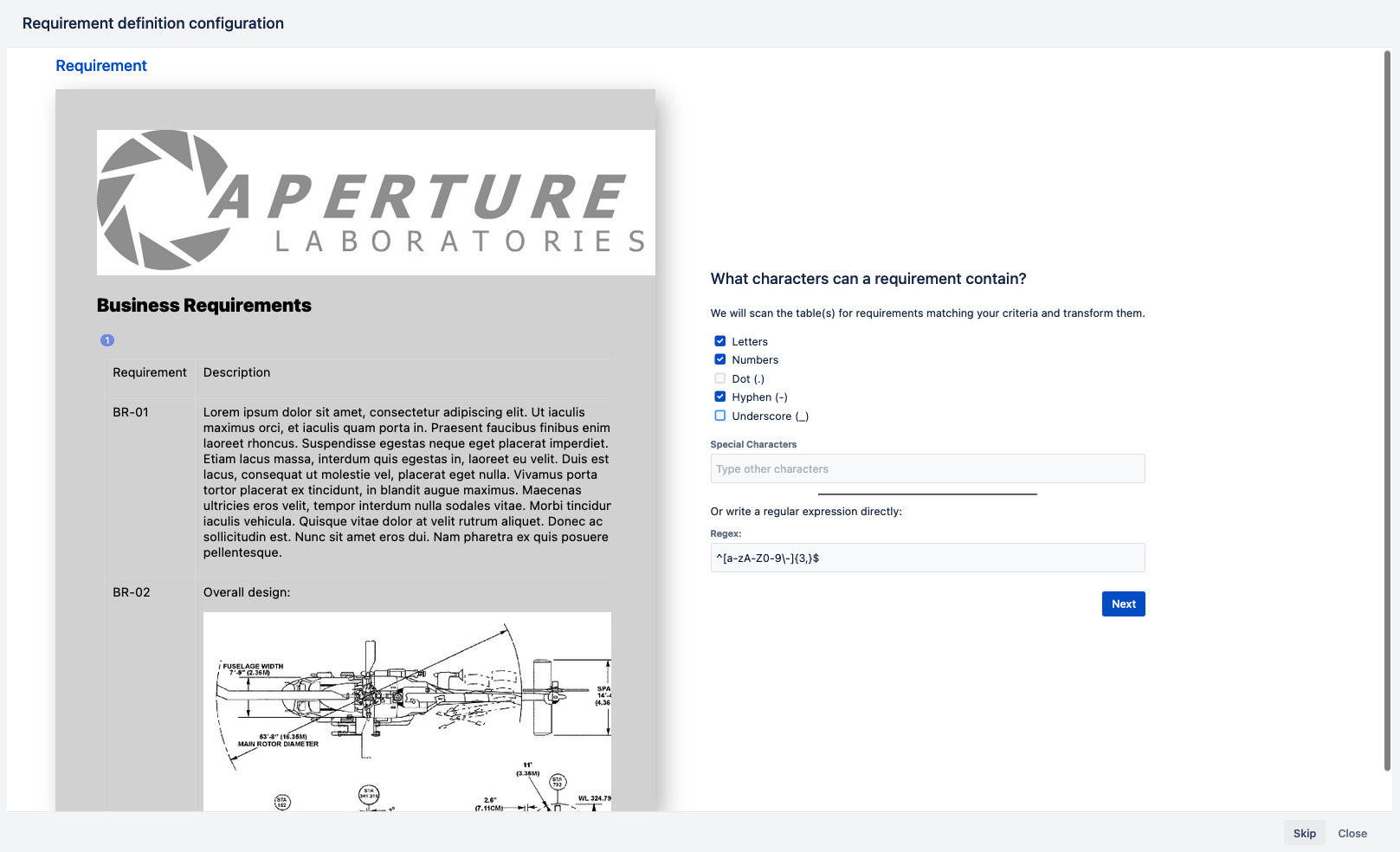Image resolution: width=1400 pixels, height=852 pixels.
Task: Check the Underscore (_) checkbox
Action: pos(720,416)
